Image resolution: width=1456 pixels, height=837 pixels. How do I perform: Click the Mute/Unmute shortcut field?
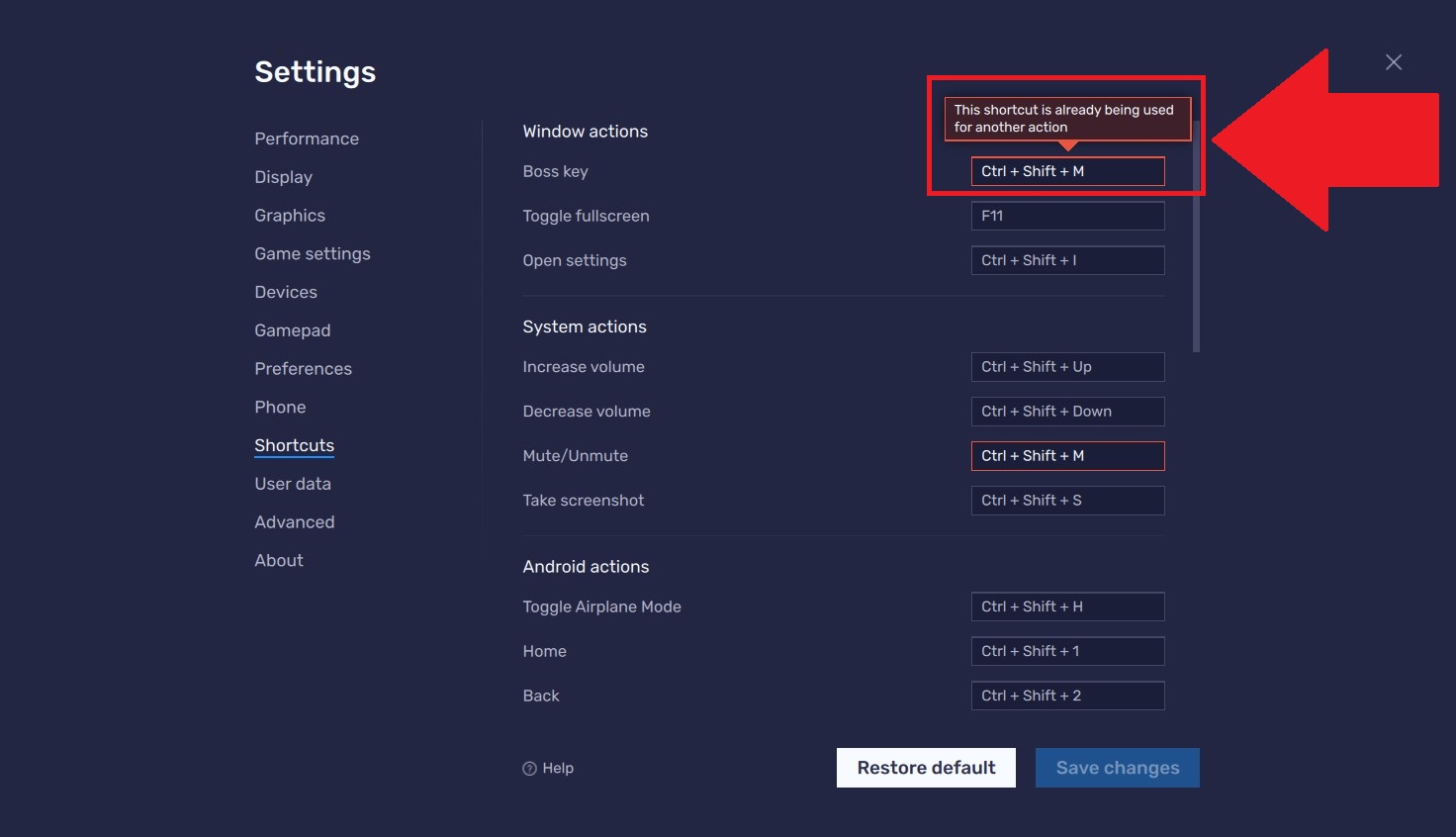(x=1067, y=455)
